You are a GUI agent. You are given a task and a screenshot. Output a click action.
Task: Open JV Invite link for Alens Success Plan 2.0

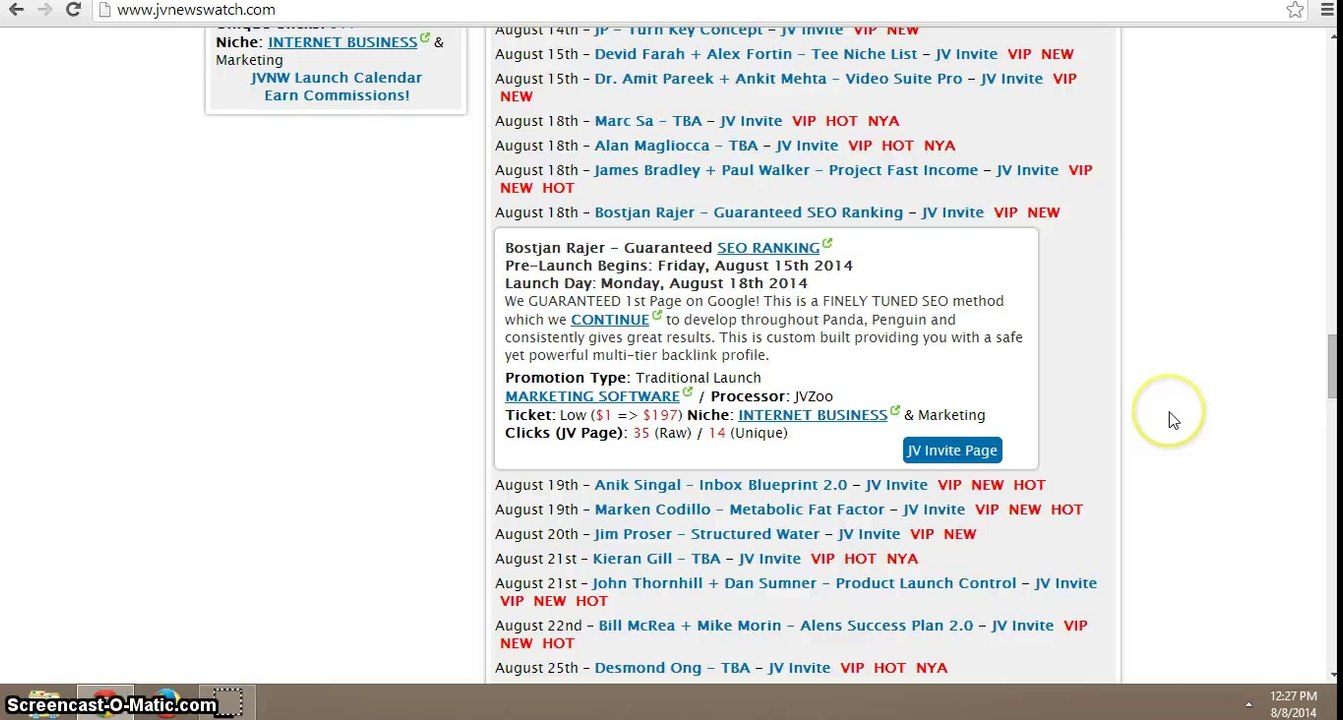1023,626
